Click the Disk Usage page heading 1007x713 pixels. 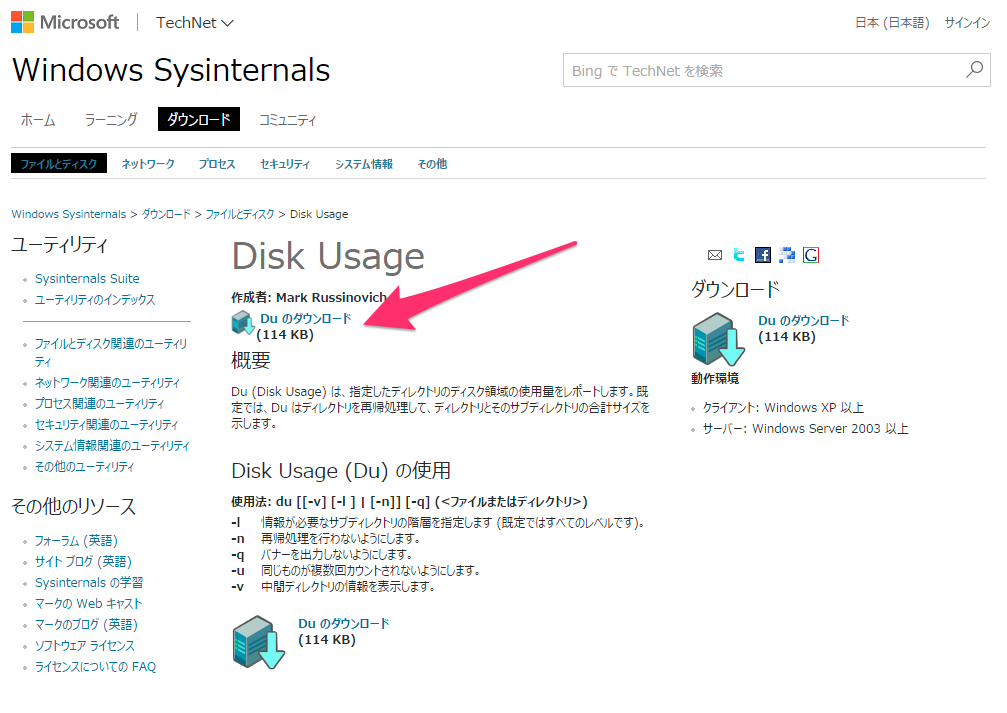(328, 256)
